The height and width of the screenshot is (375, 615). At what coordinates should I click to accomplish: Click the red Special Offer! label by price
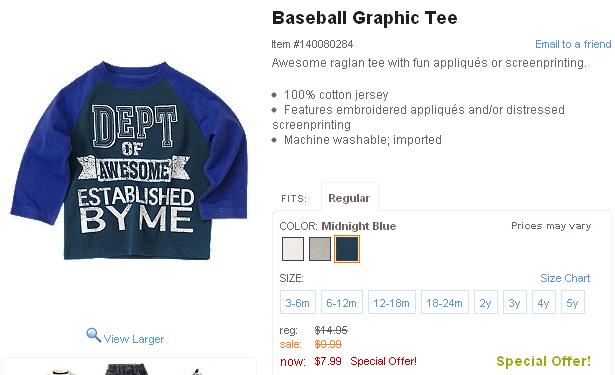click(x=383, y=361)
